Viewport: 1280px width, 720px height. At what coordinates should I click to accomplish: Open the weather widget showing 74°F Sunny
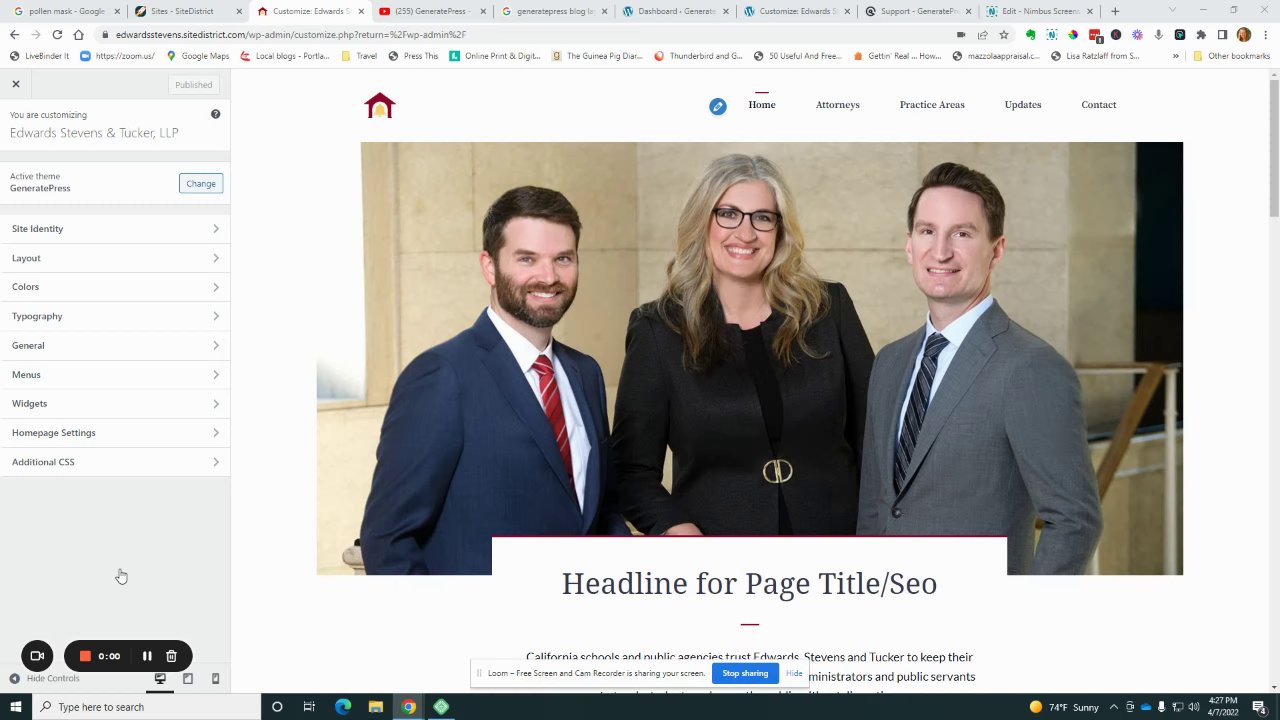1064,707
